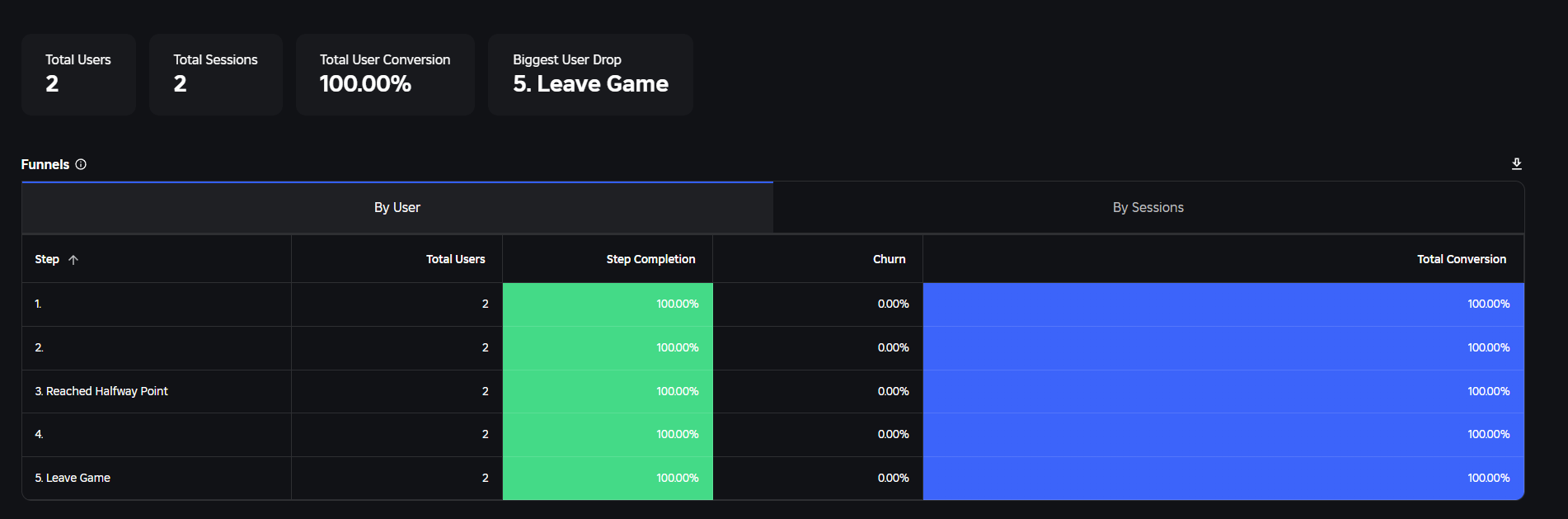Select the Funnels heading label
The height and width of the screenshot is (519, 1568).
point(45,164)
